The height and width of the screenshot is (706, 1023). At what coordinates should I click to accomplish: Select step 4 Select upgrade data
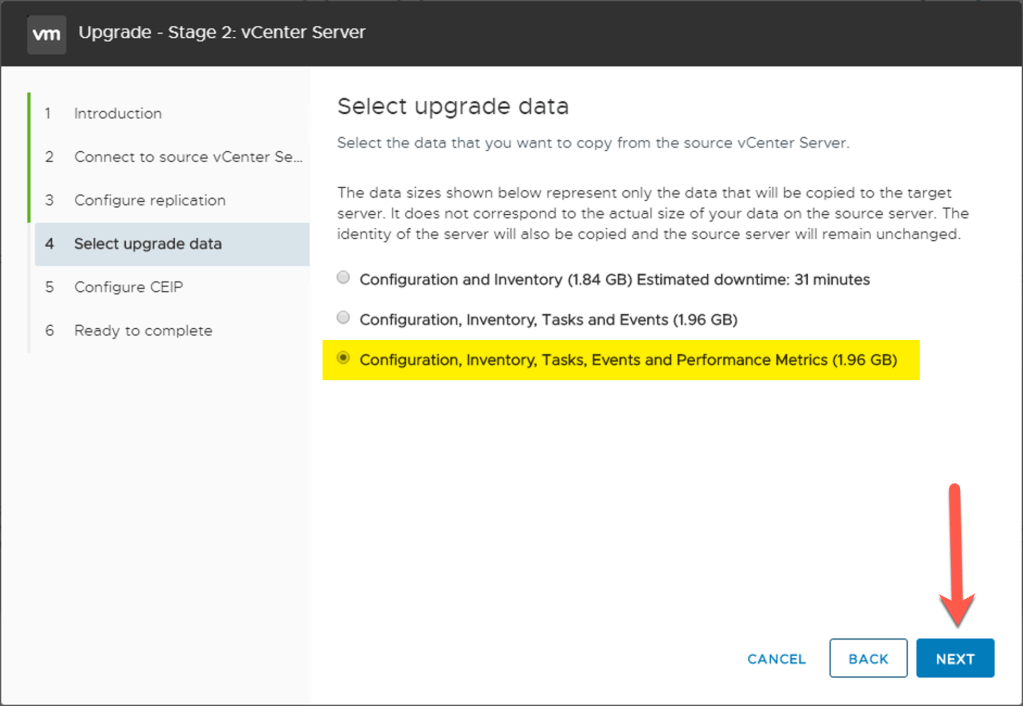[x=147, y=244]
